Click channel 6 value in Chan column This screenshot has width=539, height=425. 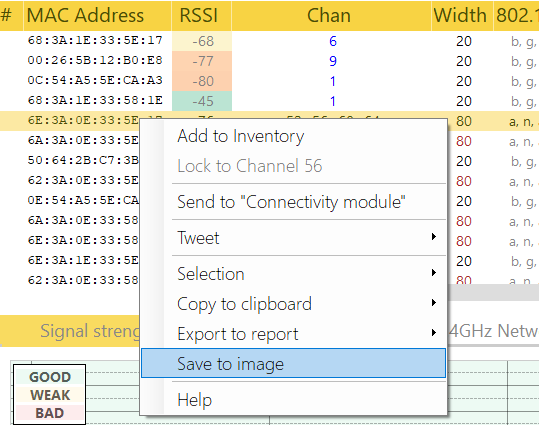(333, 41)
